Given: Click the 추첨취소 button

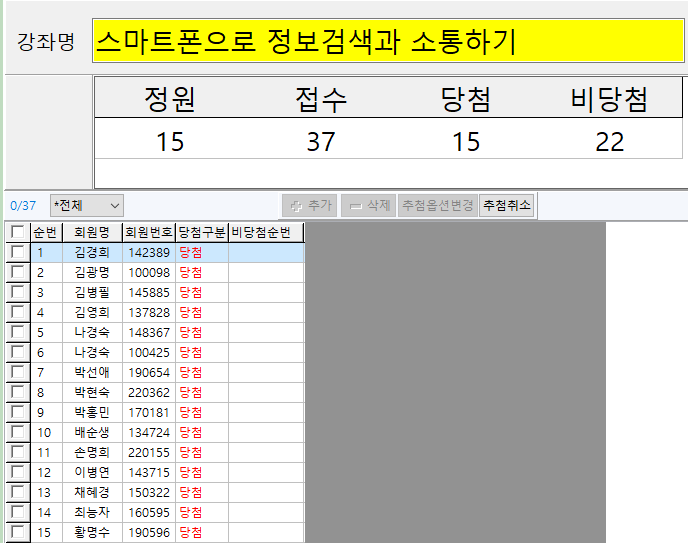Looking at the screenshot, I should coord(507,205).
